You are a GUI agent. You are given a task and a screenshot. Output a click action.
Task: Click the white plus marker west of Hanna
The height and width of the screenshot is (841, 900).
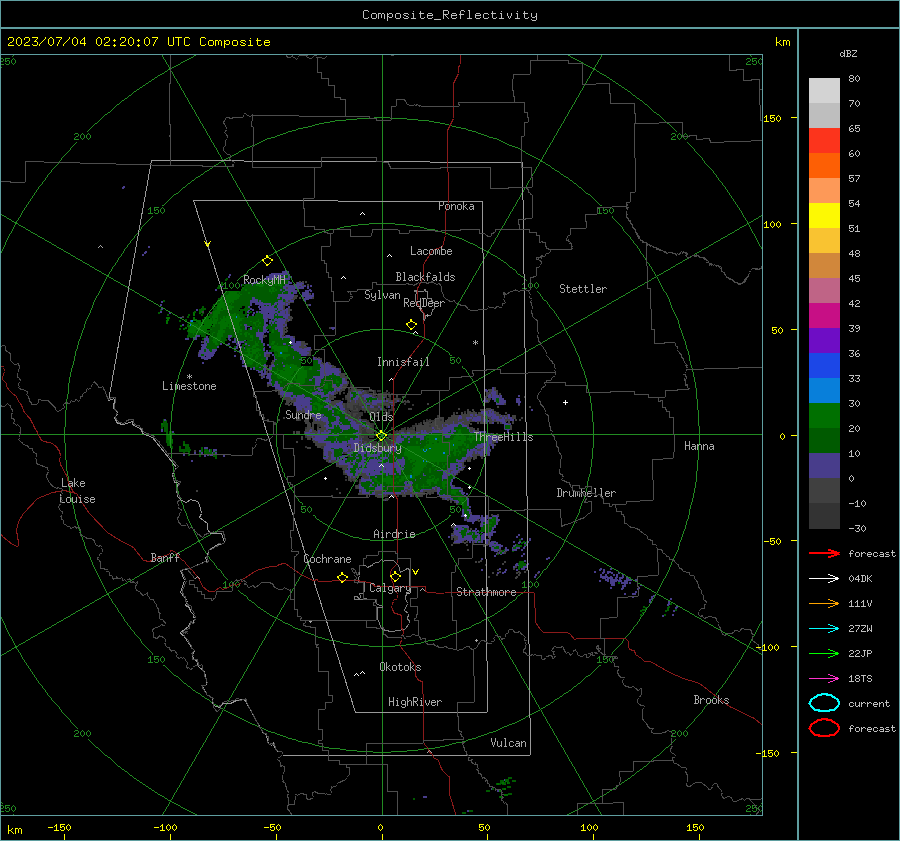565,402
